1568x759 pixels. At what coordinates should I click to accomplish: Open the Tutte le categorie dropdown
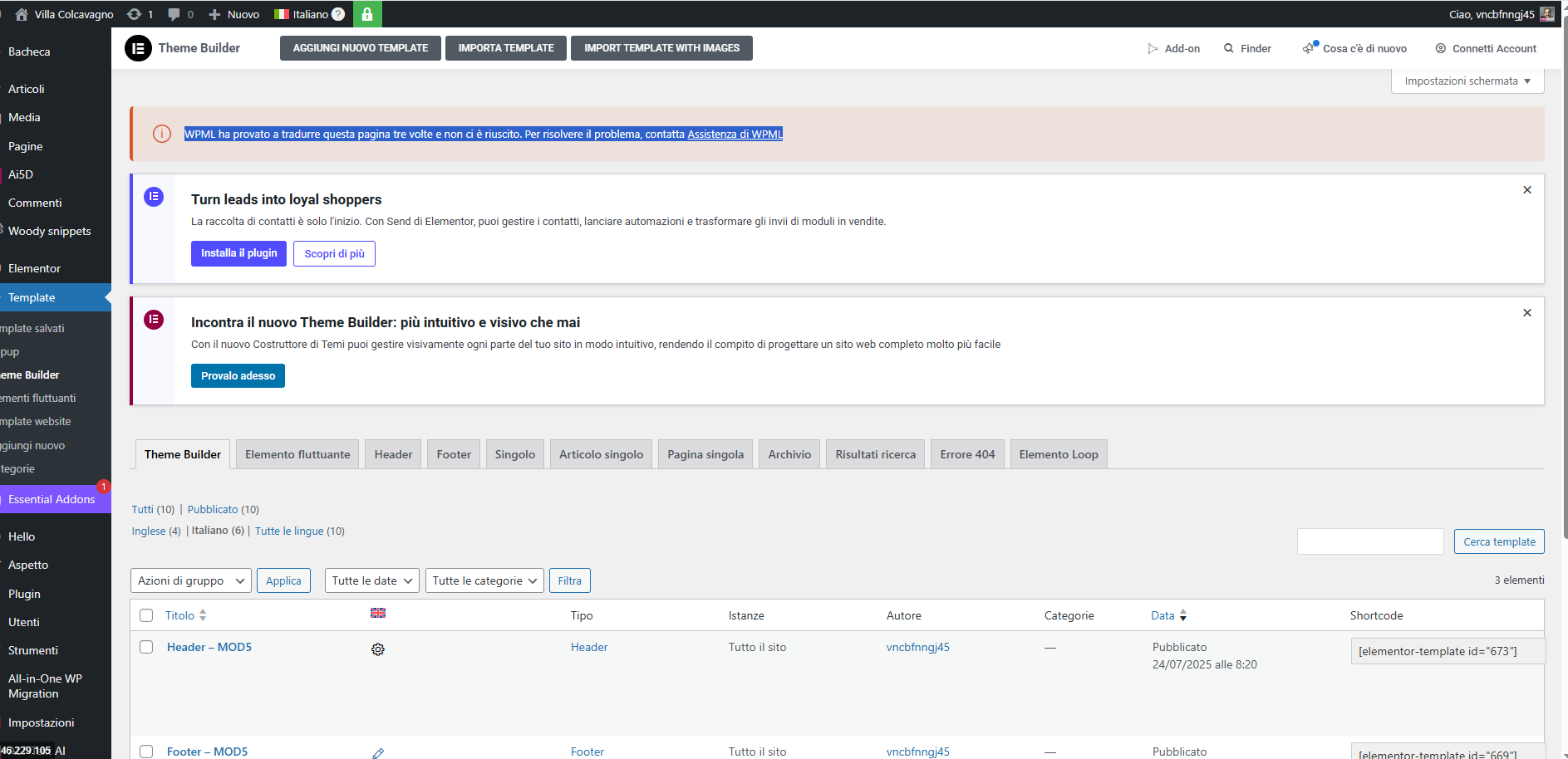coord(484,580)
